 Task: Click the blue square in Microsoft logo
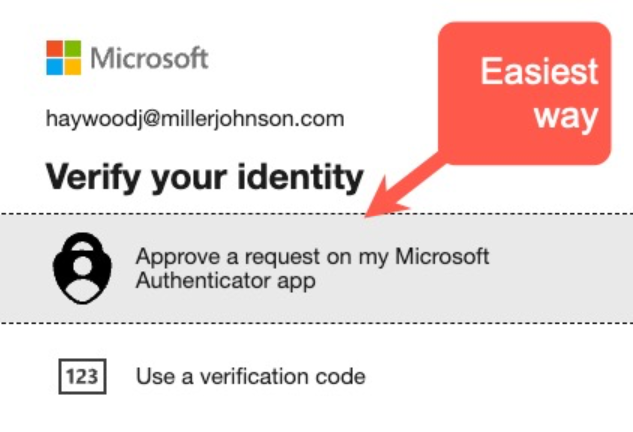pos(55,66)
